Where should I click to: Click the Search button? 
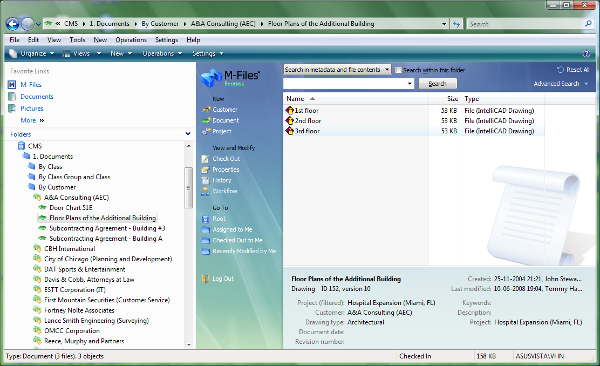pos(437,83)
